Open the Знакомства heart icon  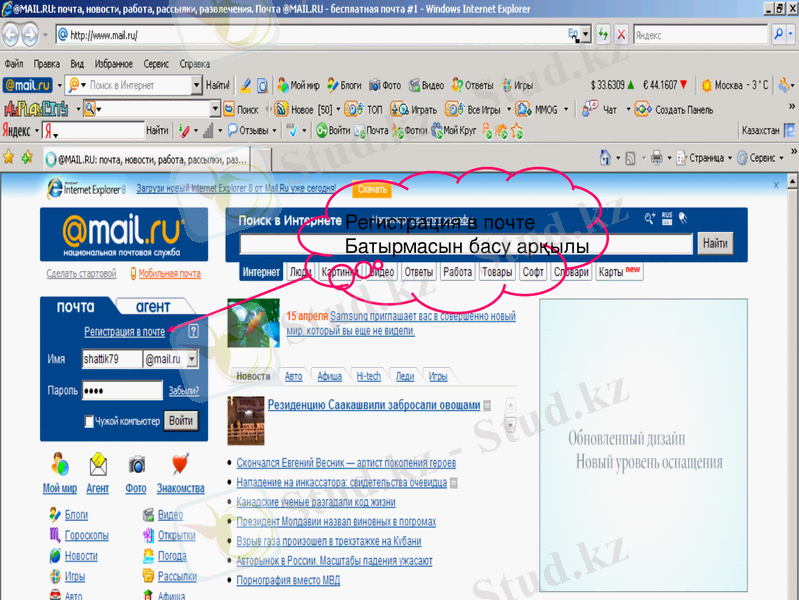pos(180,465)
